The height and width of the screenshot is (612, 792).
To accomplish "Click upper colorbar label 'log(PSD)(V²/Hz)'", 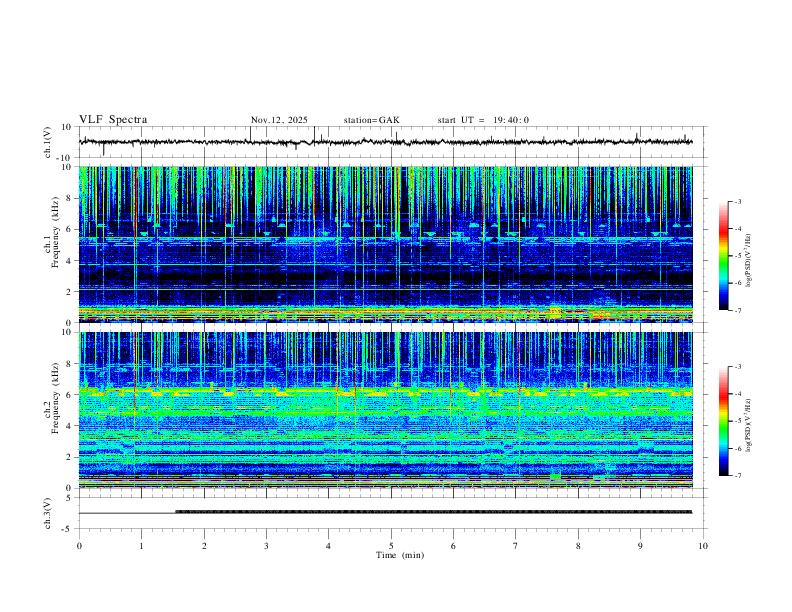I will 748,261.
